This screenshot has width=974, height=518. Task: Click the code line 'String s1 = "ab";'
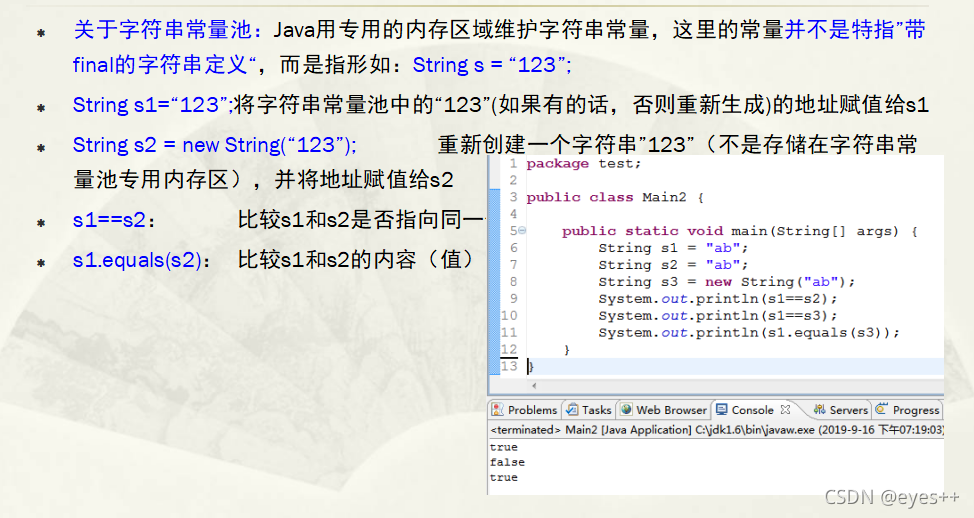(673, 248)
